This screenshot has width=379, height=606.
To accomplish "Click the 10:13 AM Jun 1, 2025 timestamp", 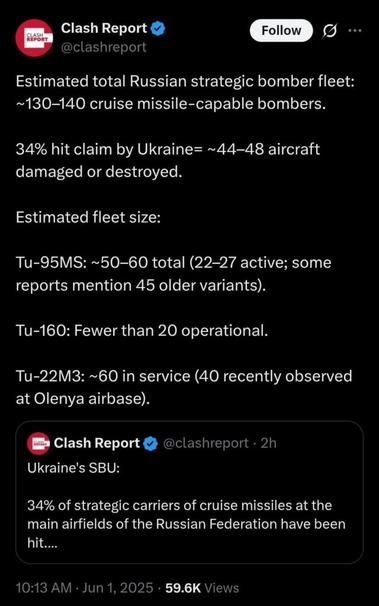I will click(x=85, y=588).
